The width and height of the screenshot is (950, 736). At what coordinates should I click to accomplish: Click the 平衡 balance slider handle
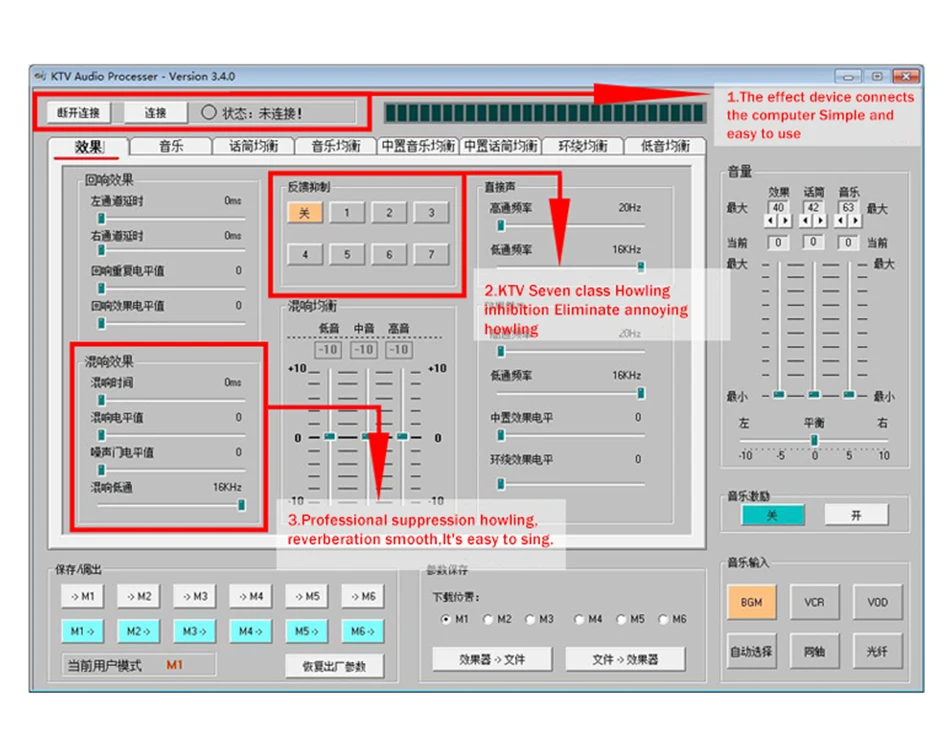pyautogui.click(x=814, y=440)
